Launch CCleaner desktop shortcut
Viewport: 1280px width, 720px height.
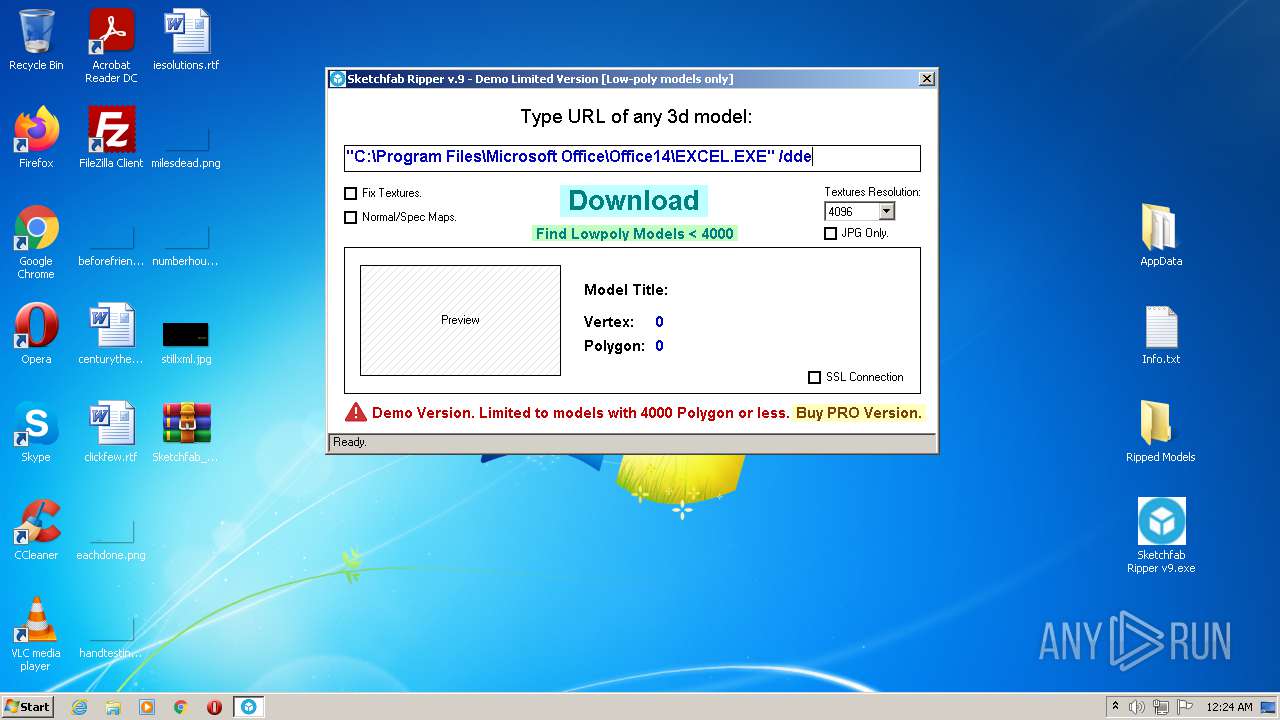[36, 530]
